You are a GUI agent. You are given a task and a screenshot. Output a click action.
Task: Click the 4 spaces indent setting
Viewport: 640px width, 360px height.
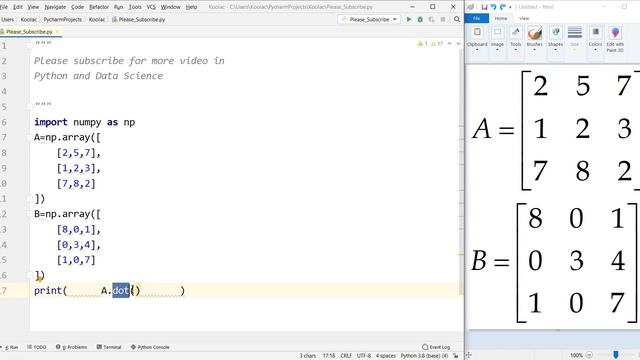point(386,356)
